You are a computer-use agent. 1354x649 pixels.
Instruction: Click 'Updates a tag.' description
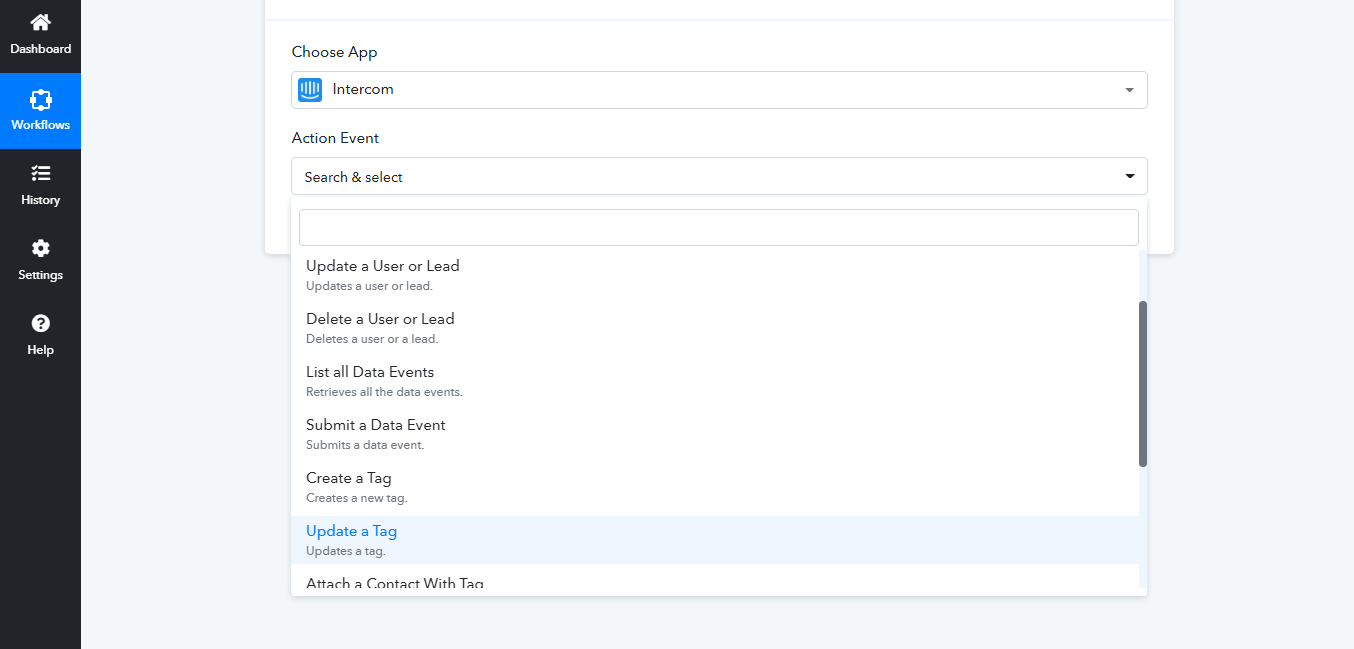(x=346, y=551)
